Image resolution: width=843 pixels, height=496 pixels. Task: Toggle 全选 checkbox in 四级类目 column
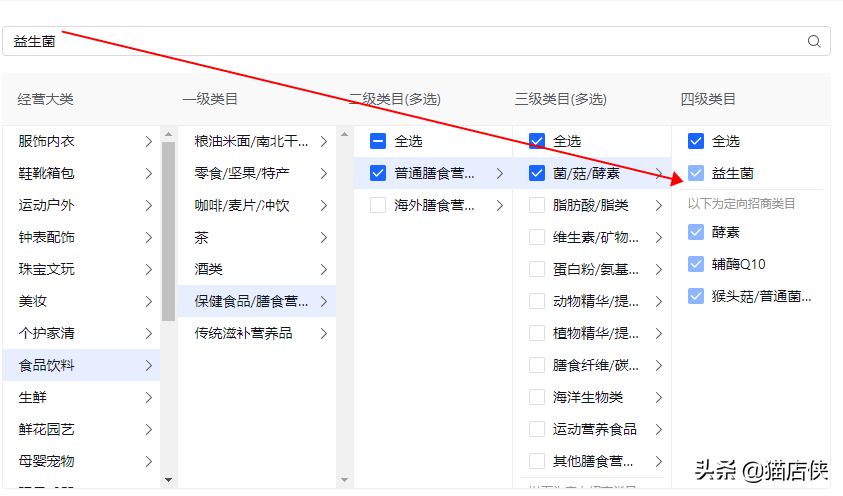coord(696,141)
